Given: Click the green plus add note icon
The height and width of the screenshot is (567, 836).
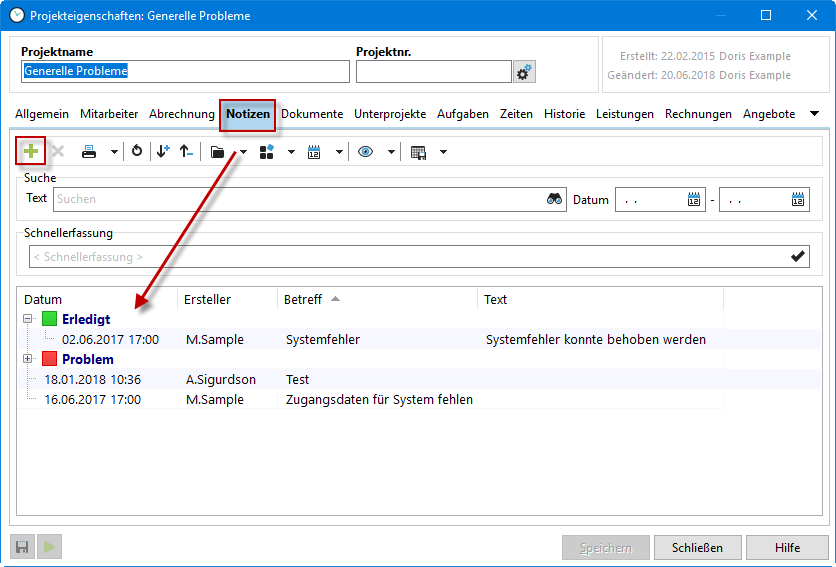Looking at the screenshot, I should 31,151.
